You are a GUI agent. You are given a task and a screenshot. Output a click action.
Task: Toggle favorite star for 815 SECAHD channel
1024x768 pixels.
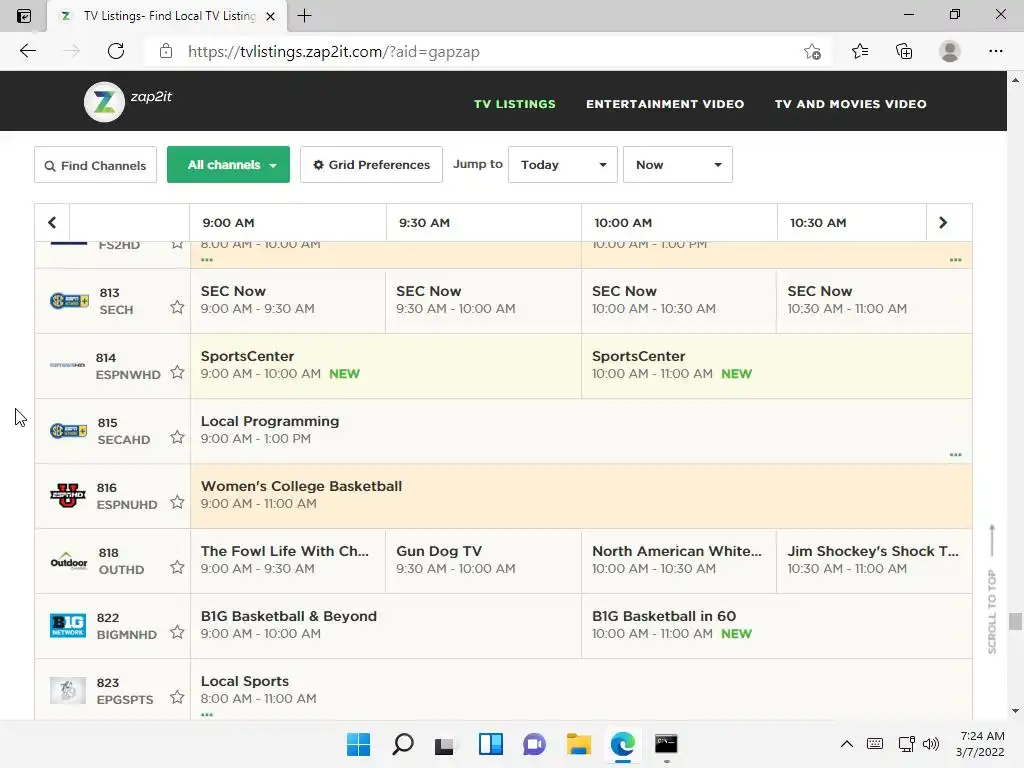[177, 437]
